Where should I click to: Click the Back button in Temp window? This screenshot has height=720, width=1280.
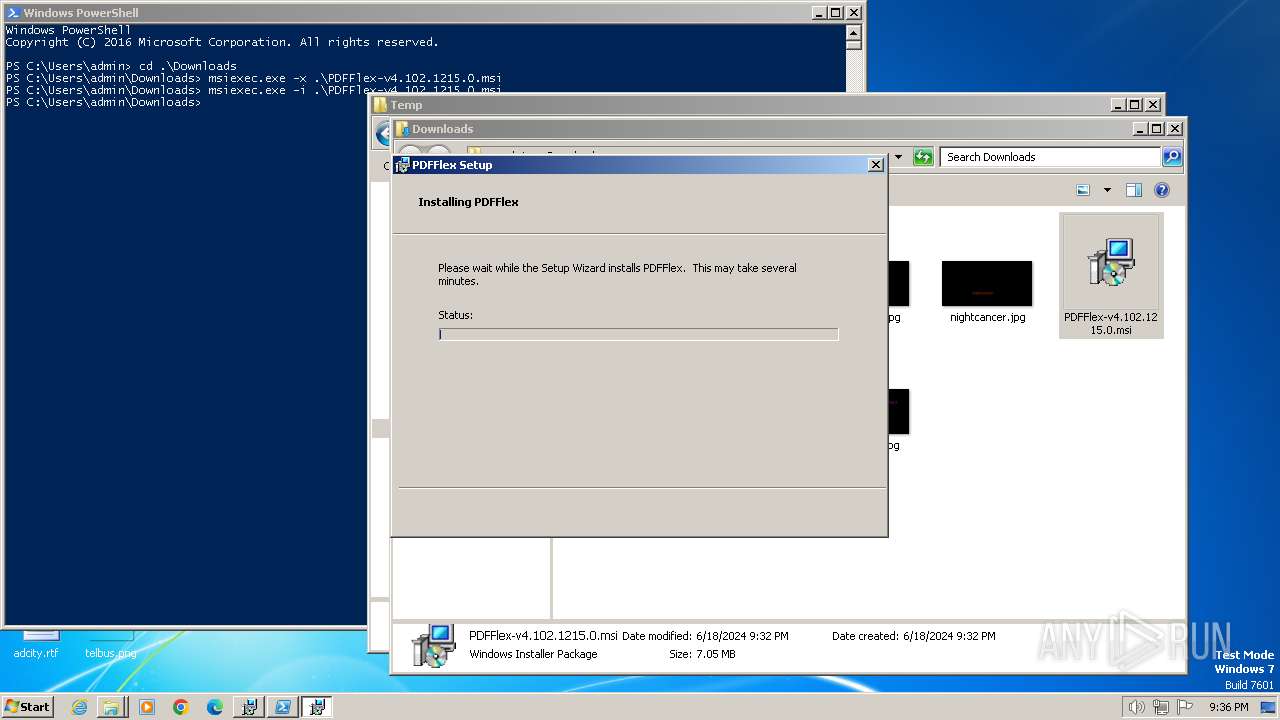(381, 133)
